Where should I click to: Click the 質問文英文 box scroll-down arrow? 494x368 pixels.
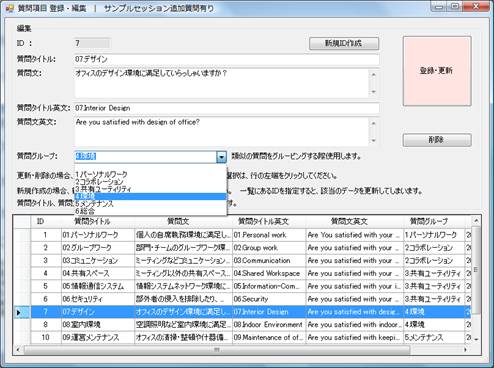click(x=374, y=141)
